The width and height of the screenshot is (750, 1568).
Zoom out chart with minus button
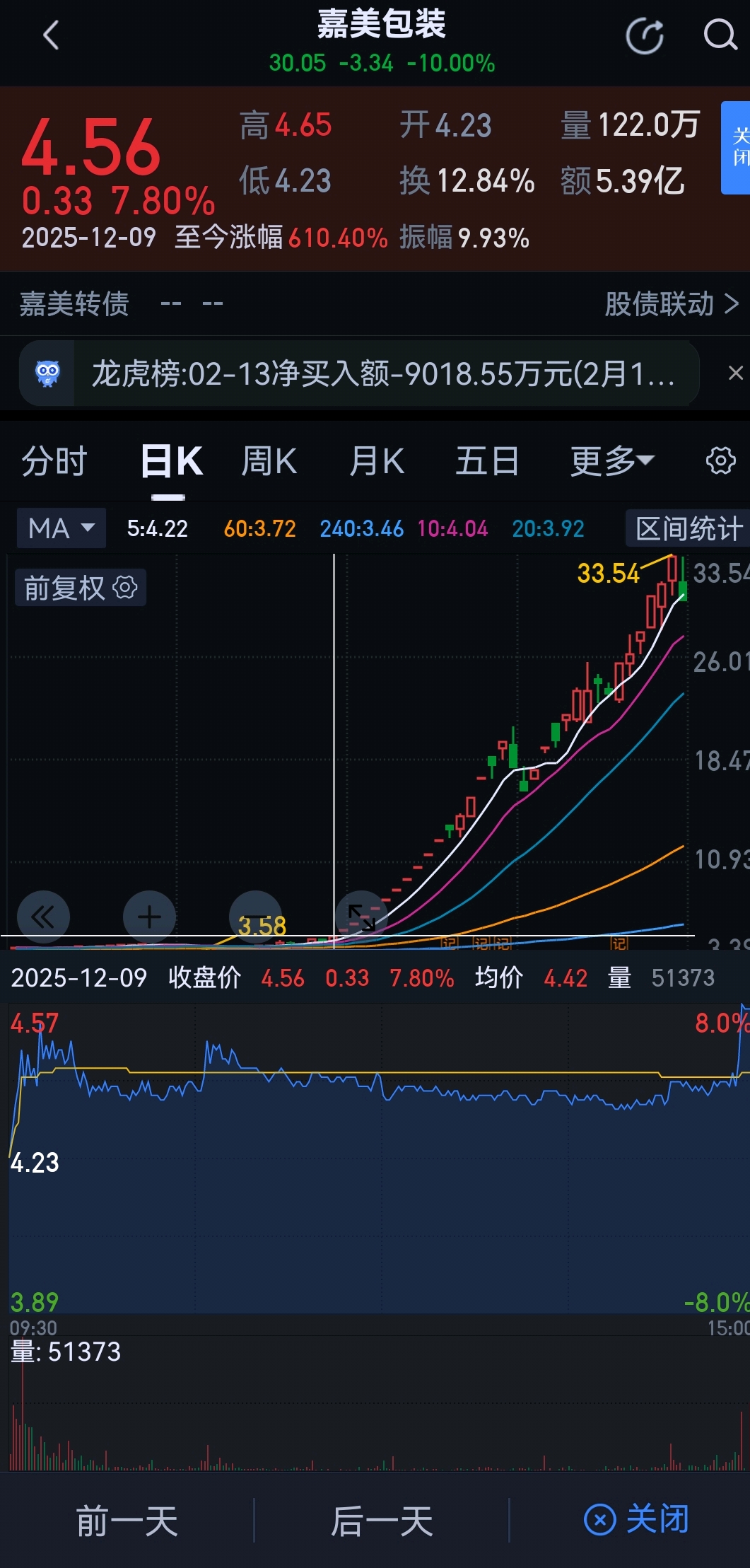click(x=256, y=917)
